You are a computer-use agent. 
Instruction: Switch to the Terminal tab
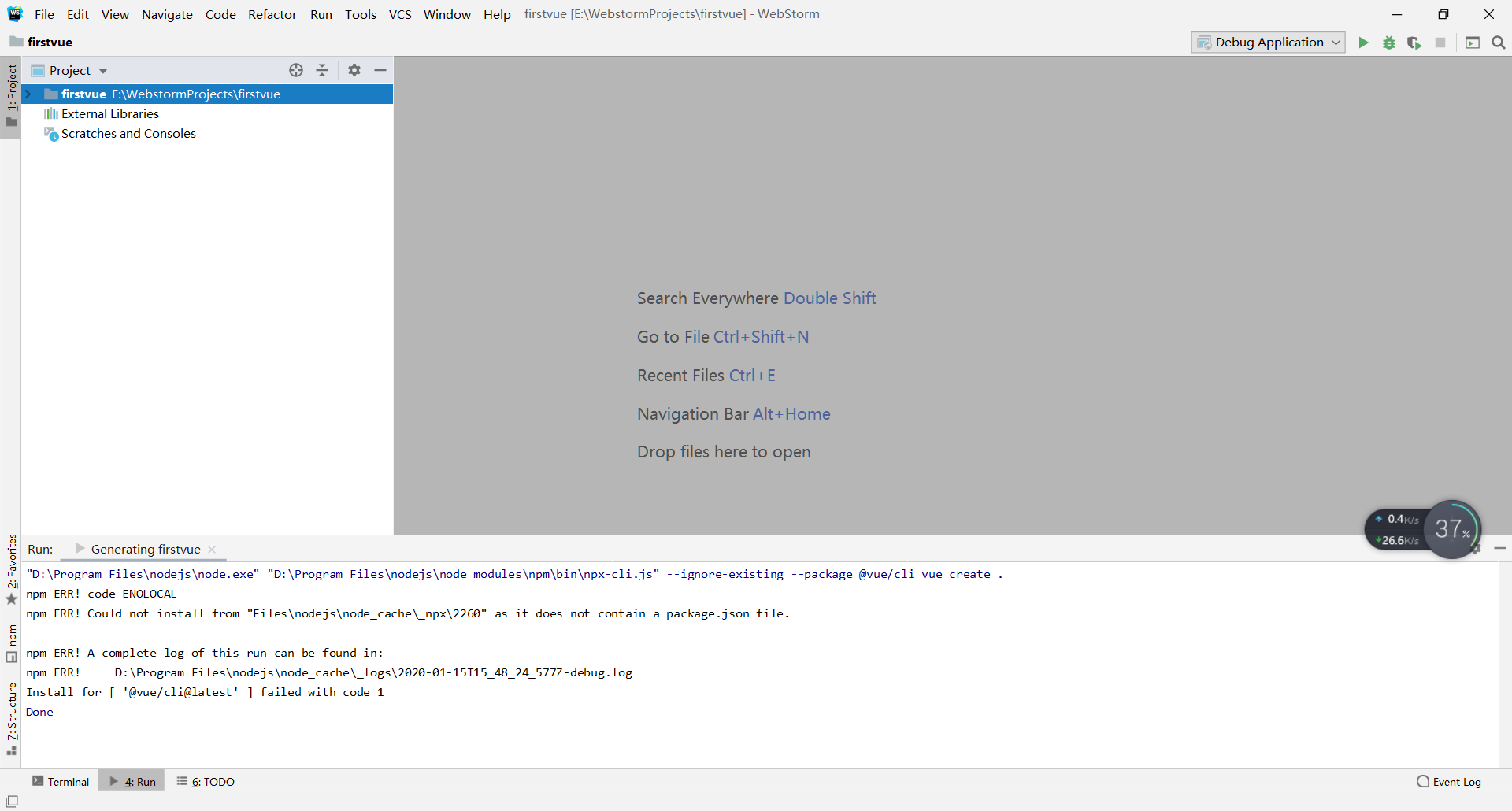pos(61,781)
